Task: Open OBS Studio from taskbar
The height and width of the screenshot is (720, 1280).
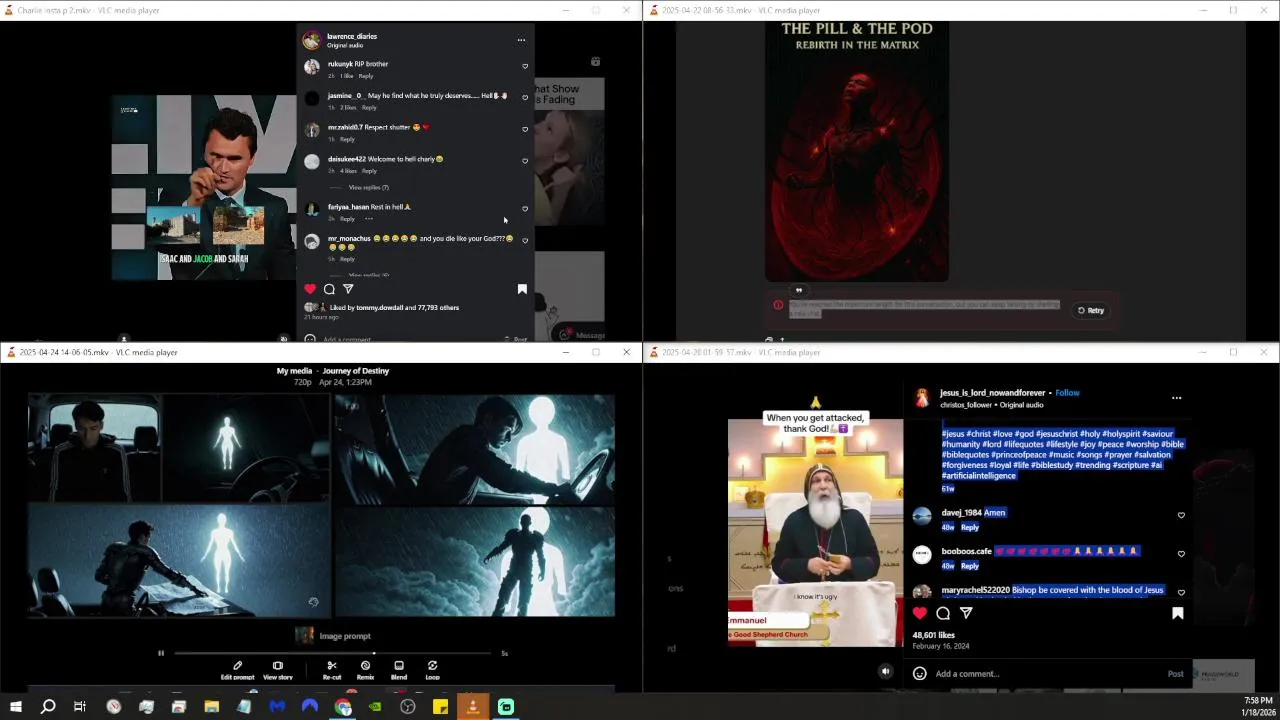Action: click(x=408, y=707)
